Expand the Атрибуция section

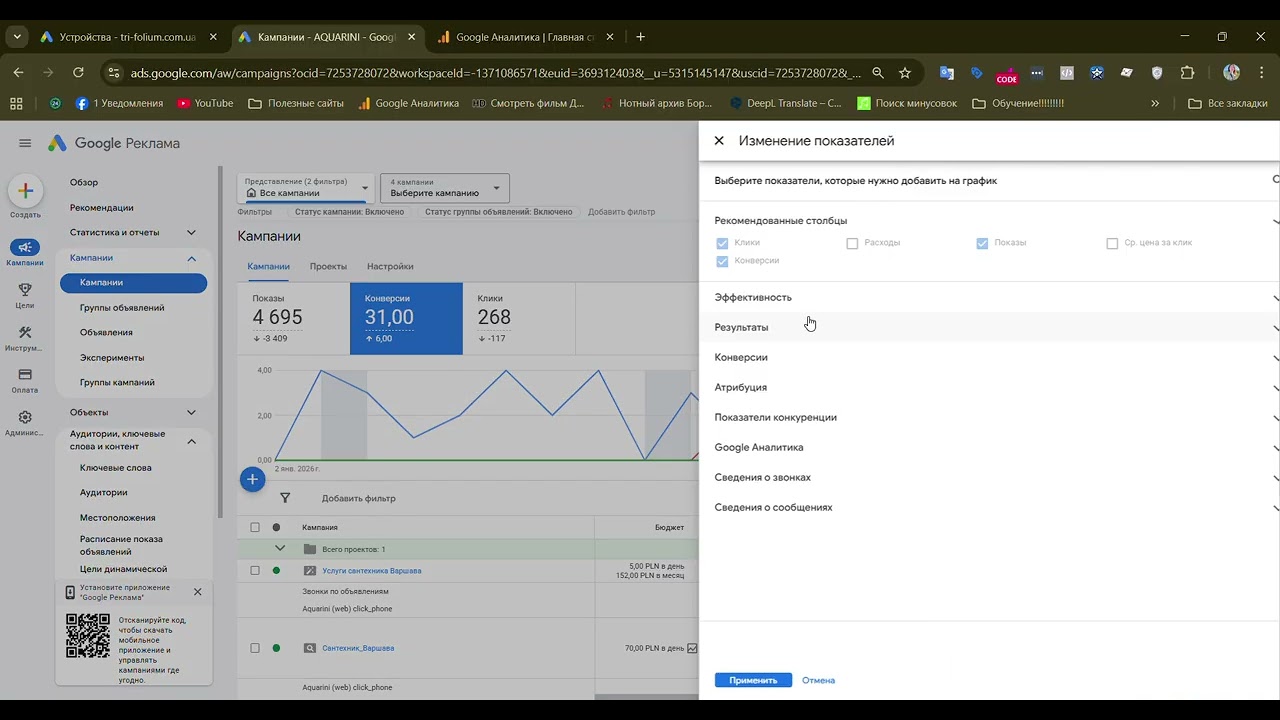990,387
